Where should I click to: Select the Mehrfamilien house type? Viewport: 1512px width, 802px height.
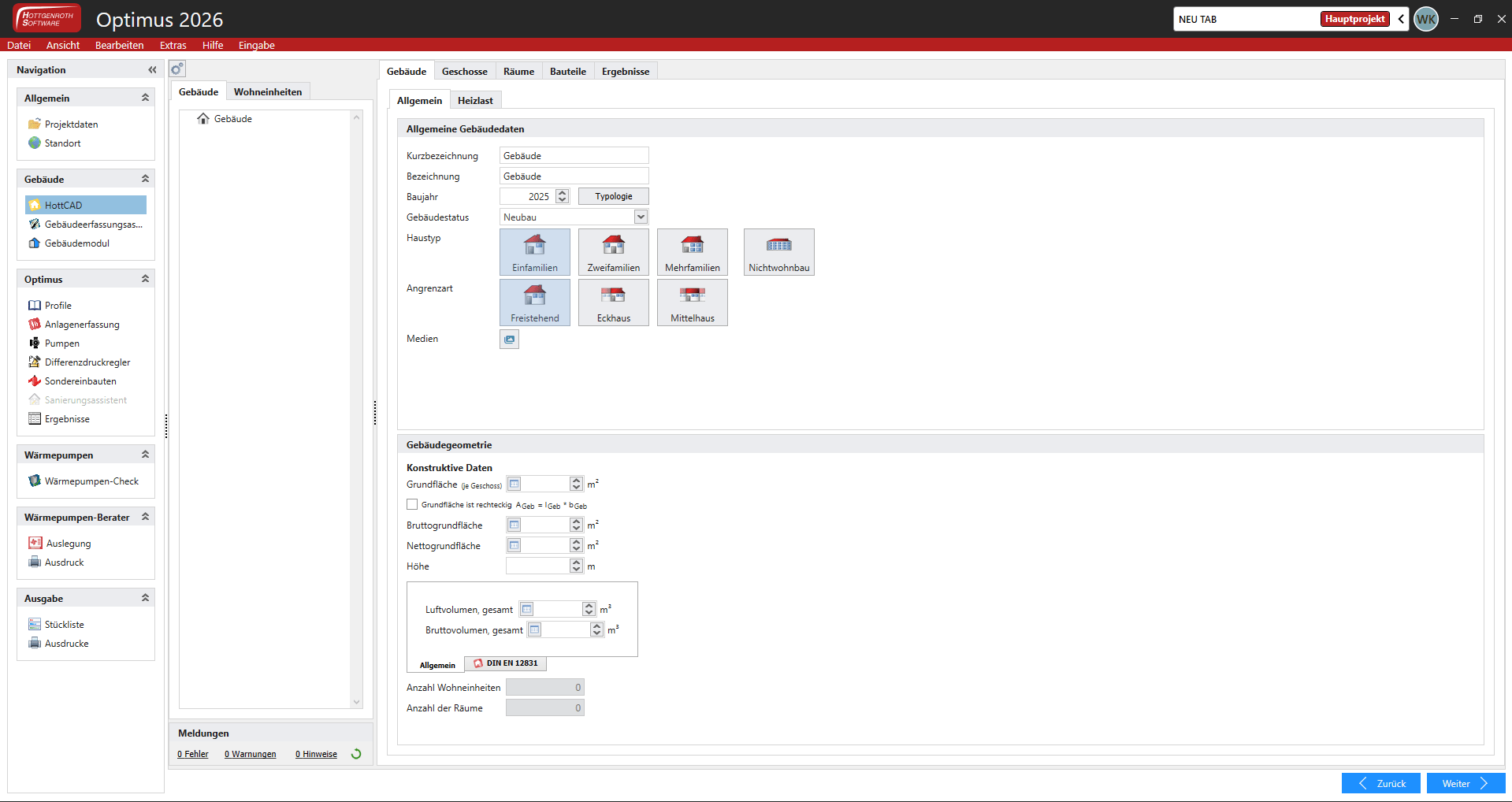click(x=692, y=252)
